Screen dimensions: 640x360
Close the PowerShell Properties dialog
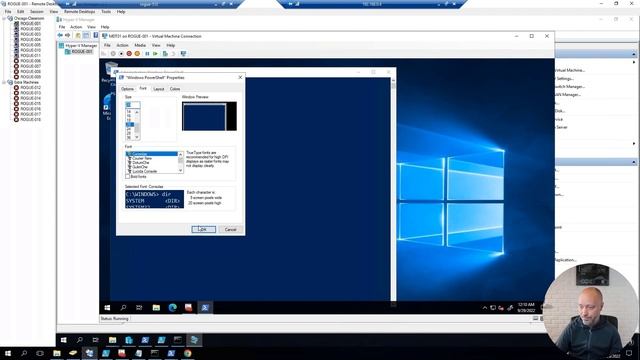point(240,77)
